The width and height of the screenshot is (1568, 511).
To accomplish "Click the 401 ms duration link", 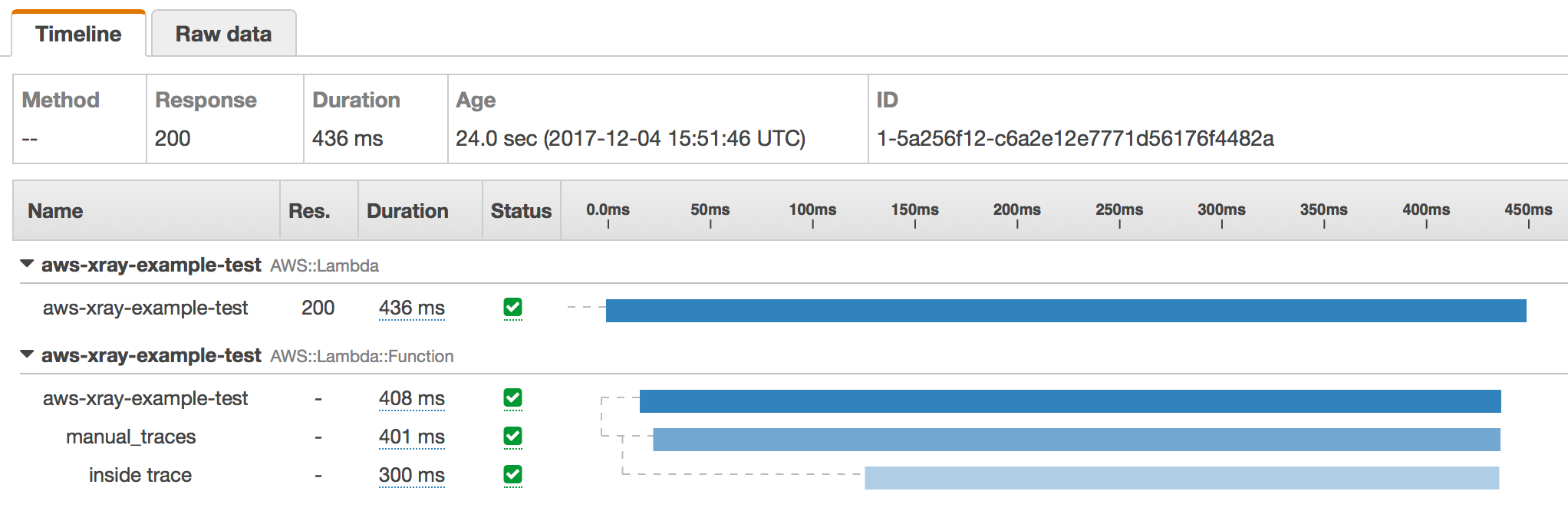I will [411, 437].
